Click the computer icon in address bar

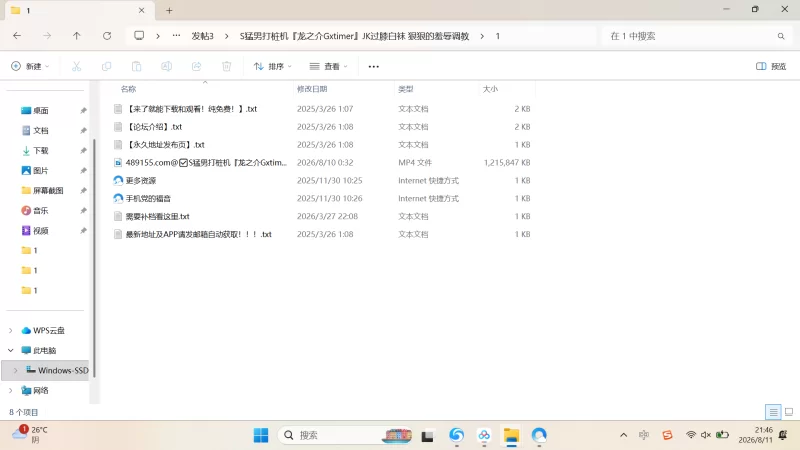[139, 36]
